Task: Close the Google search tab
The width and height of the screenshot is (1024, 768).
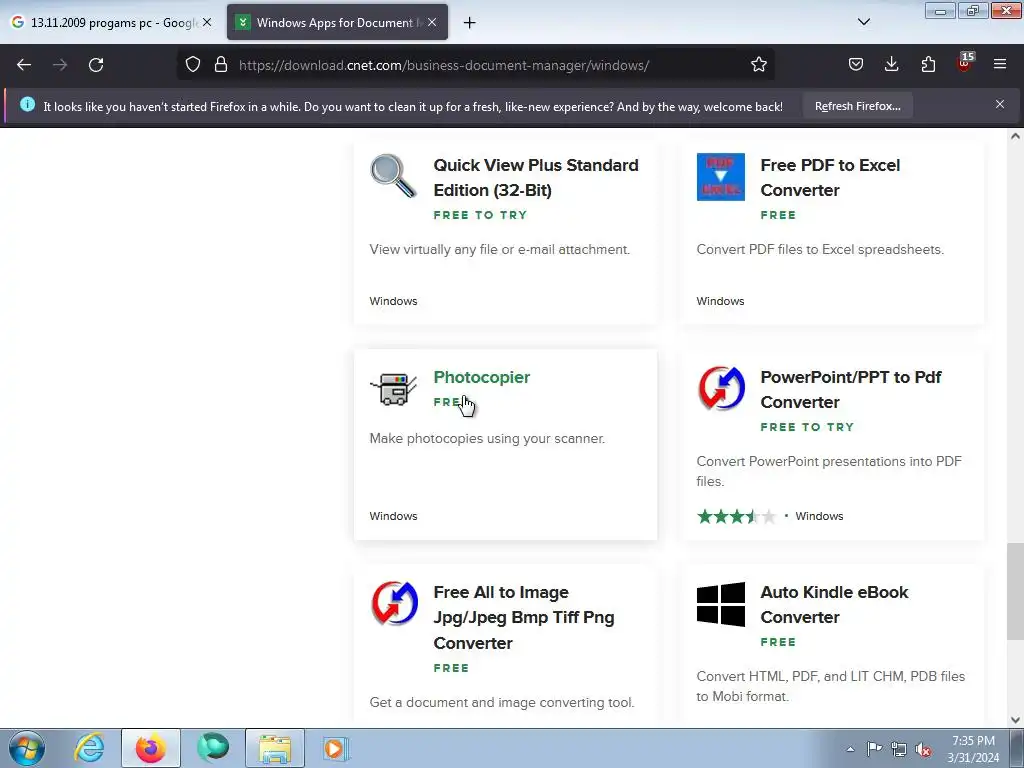Action: 207,22
